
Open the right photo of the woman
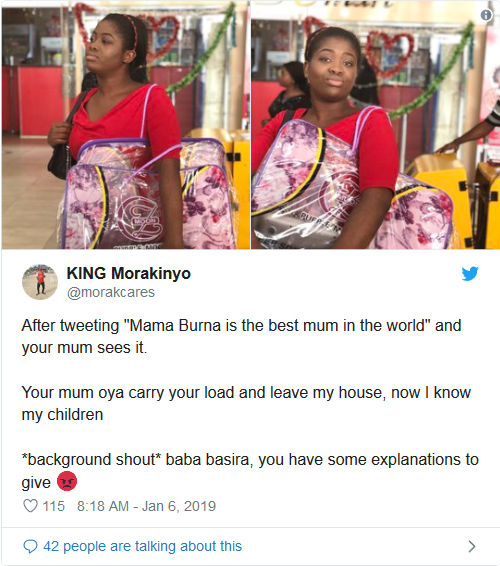375,125
